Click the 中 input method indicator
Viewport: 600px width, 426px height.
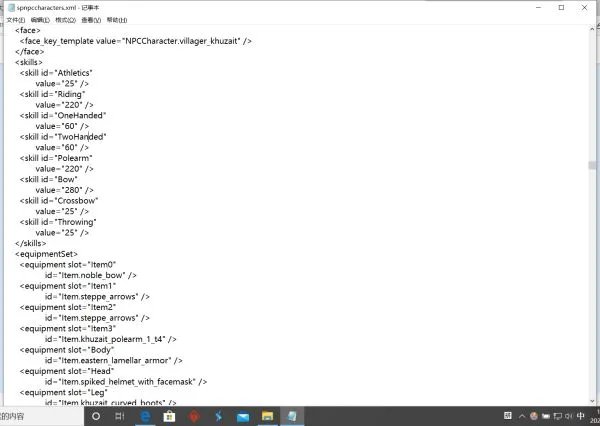click(x=581, y=415)
